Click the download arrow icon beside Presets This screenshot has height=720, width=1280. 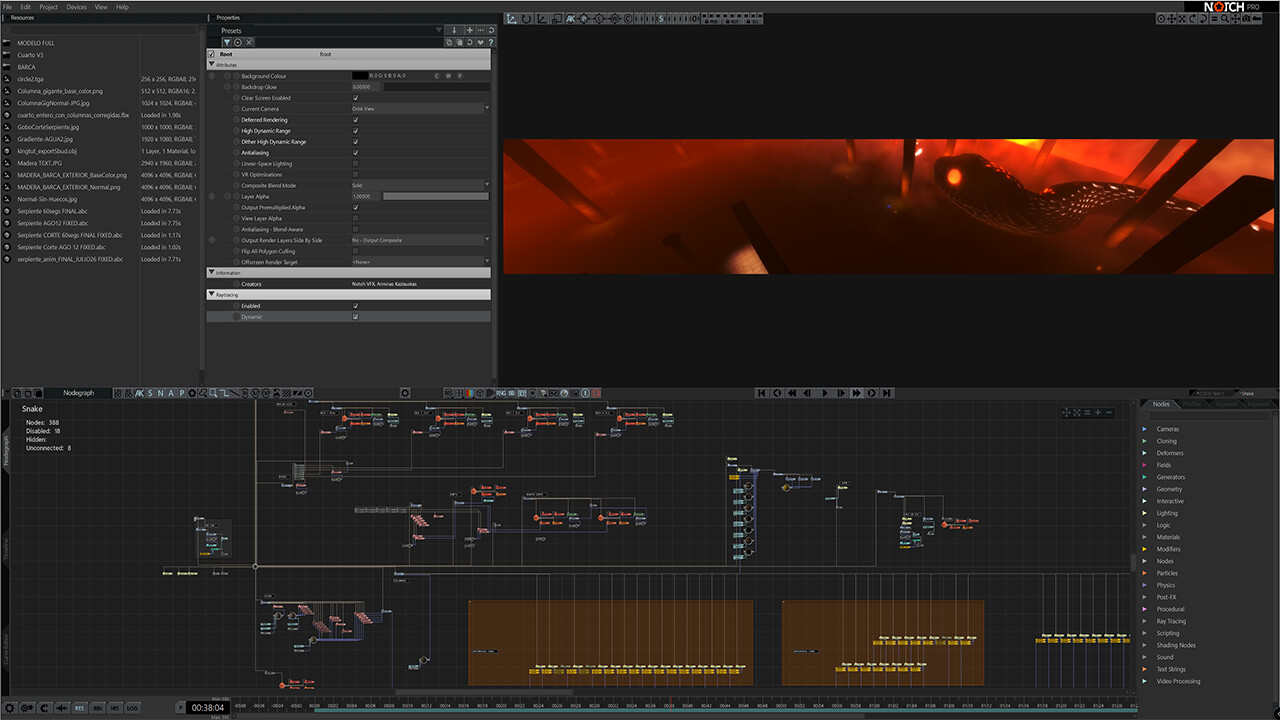(453, 30)
